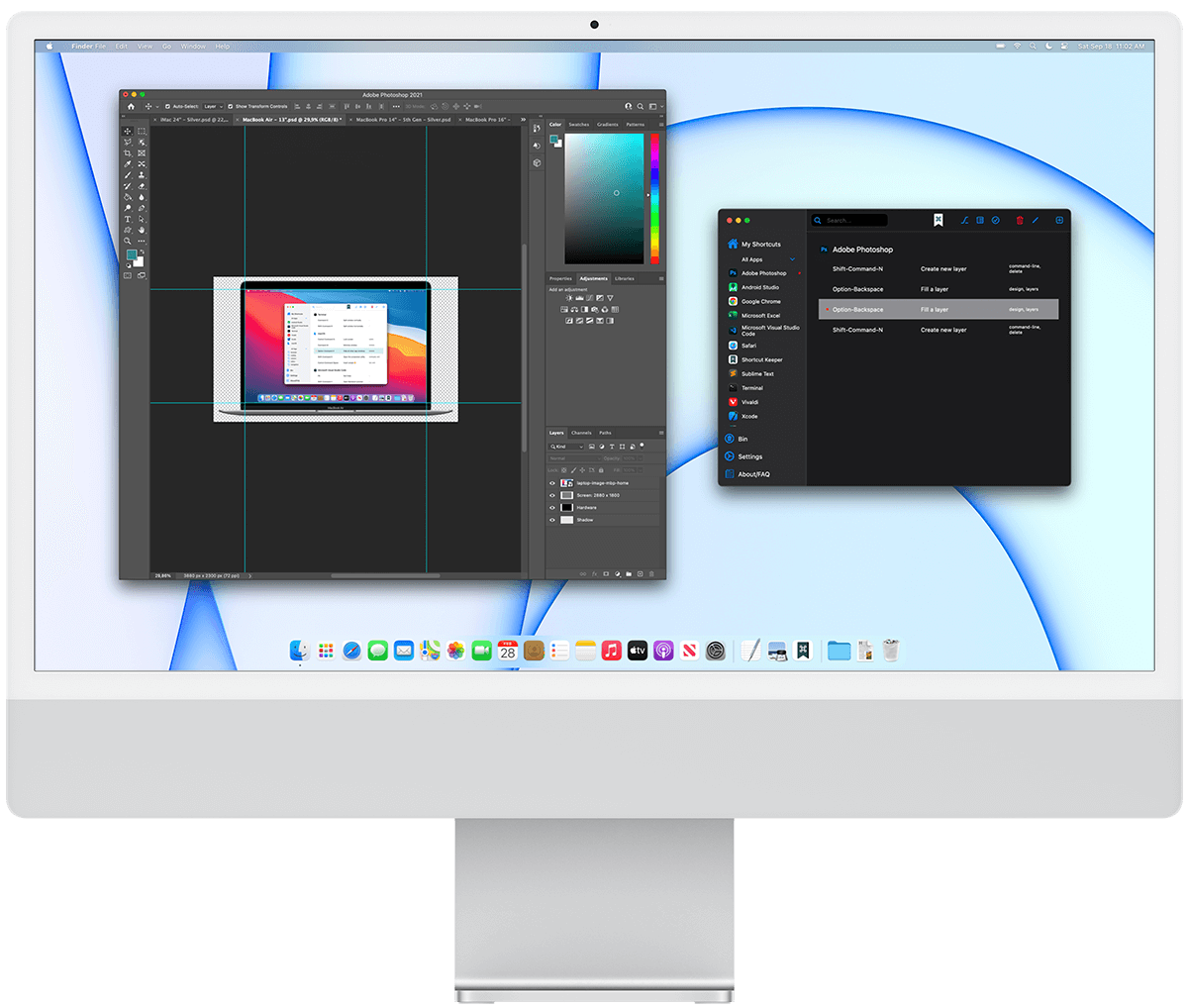Click the new group folder icon in Layers
The height and width of the screenshot is (1008, 1188).
pyautogui.click(x=629, y=574)
